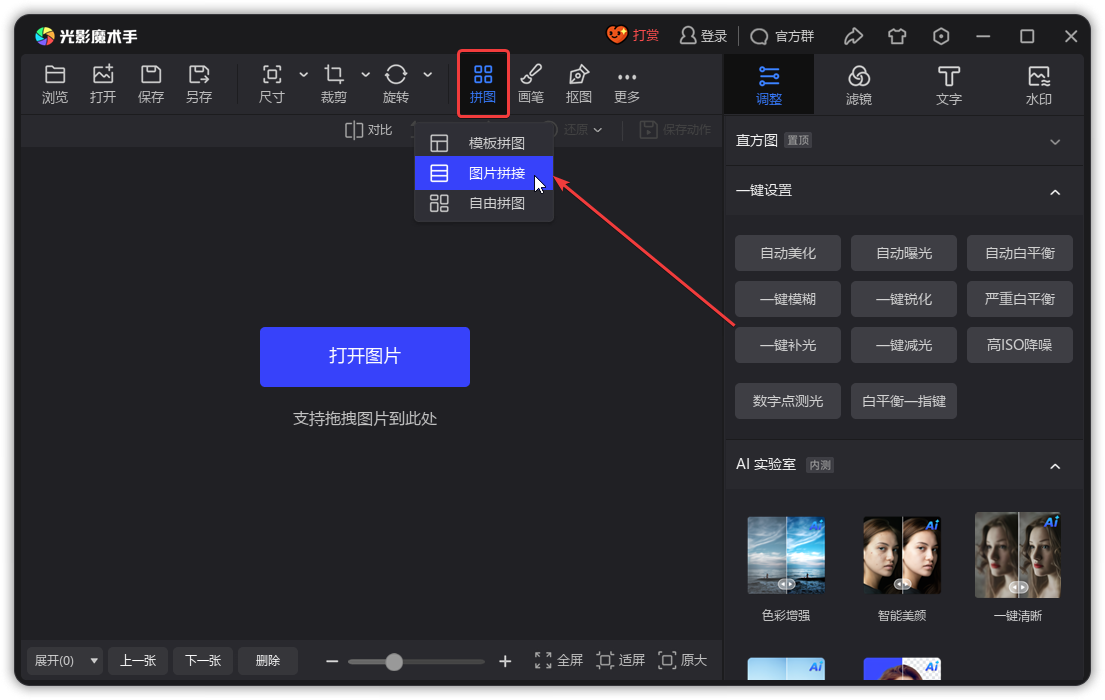Select the 抠图 cutout tool
The image size is (1105, 700).
(x=579, y=84)
